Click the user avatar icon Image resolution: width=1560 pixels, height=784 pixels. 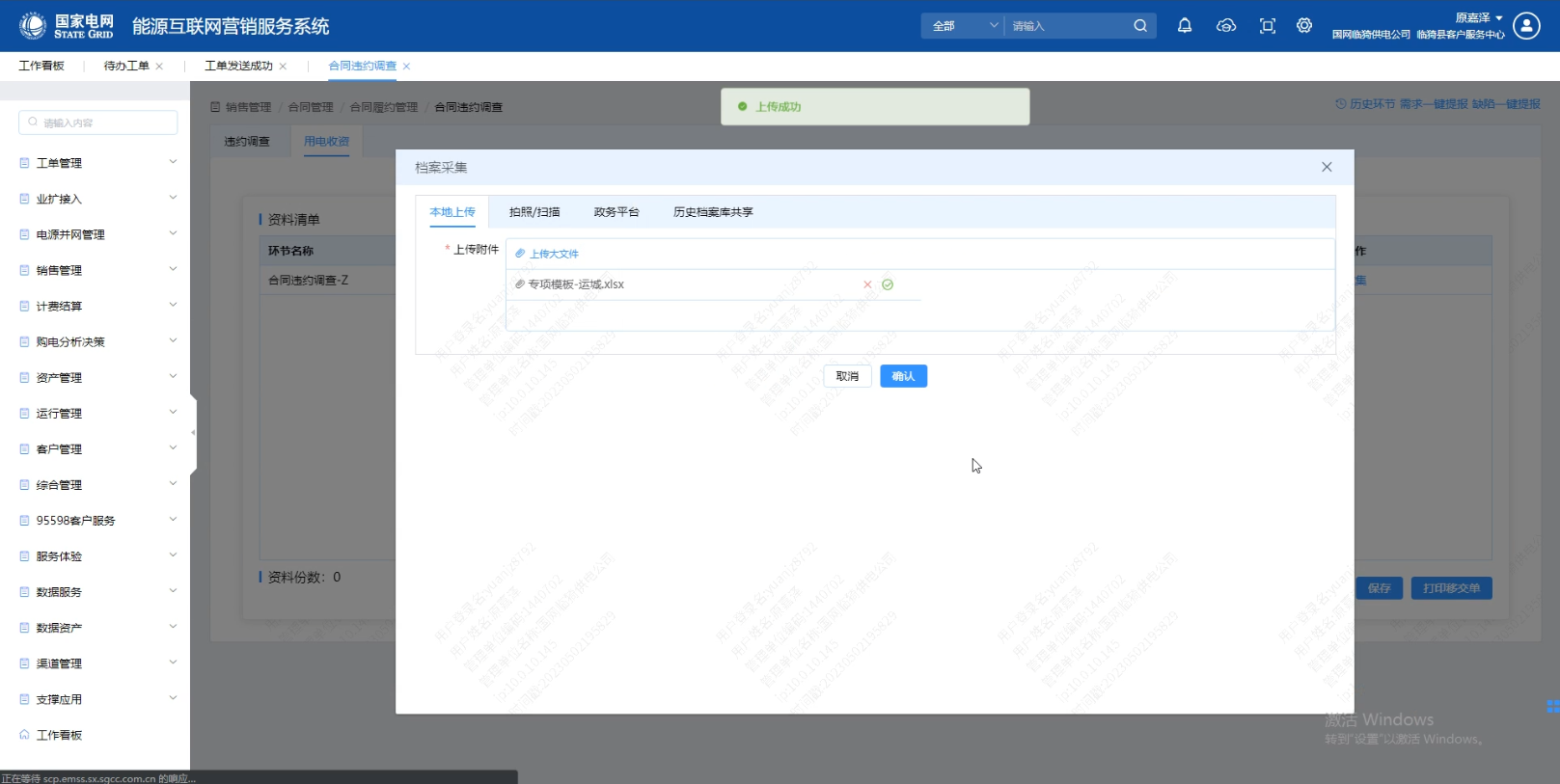pos(1526,26)
